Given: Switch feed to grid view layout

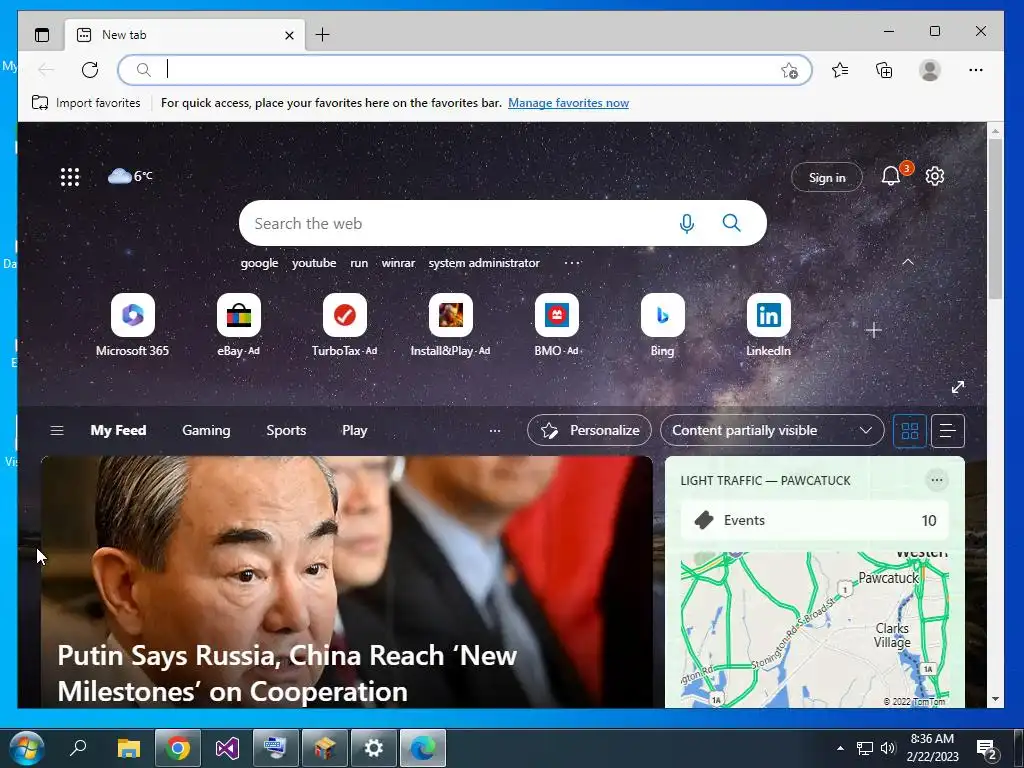Looking at the screenshot, I should tap(910, 431).
